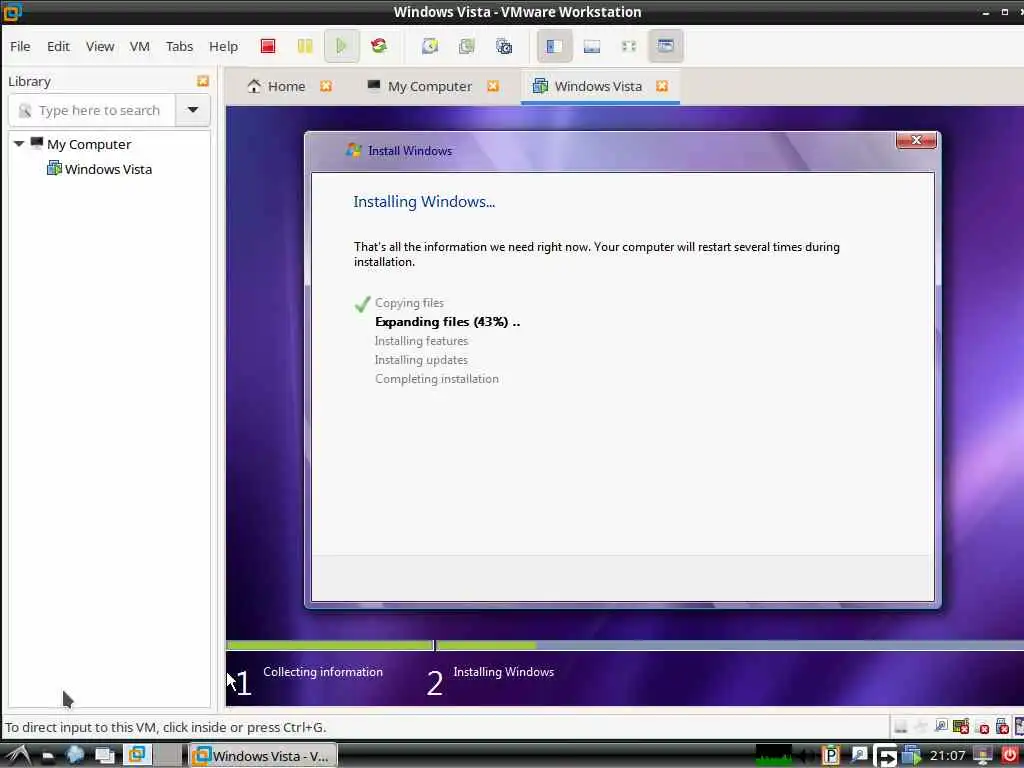Click the CPU usage monitor graph
The height and width of the screenshot is (768, 1024).
point(774,756)
